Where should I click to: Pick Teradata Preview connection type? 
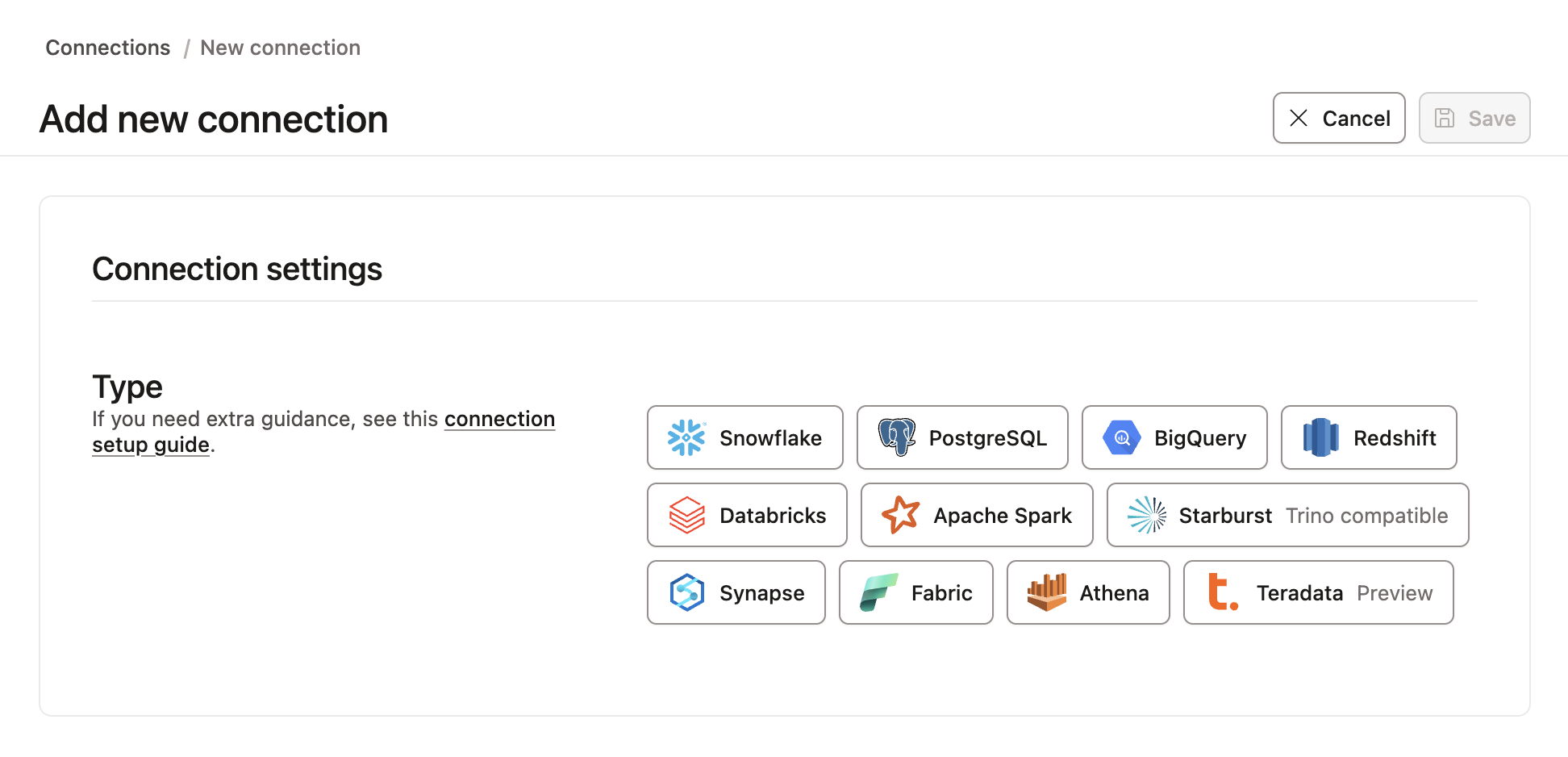tap(1318, 593)
